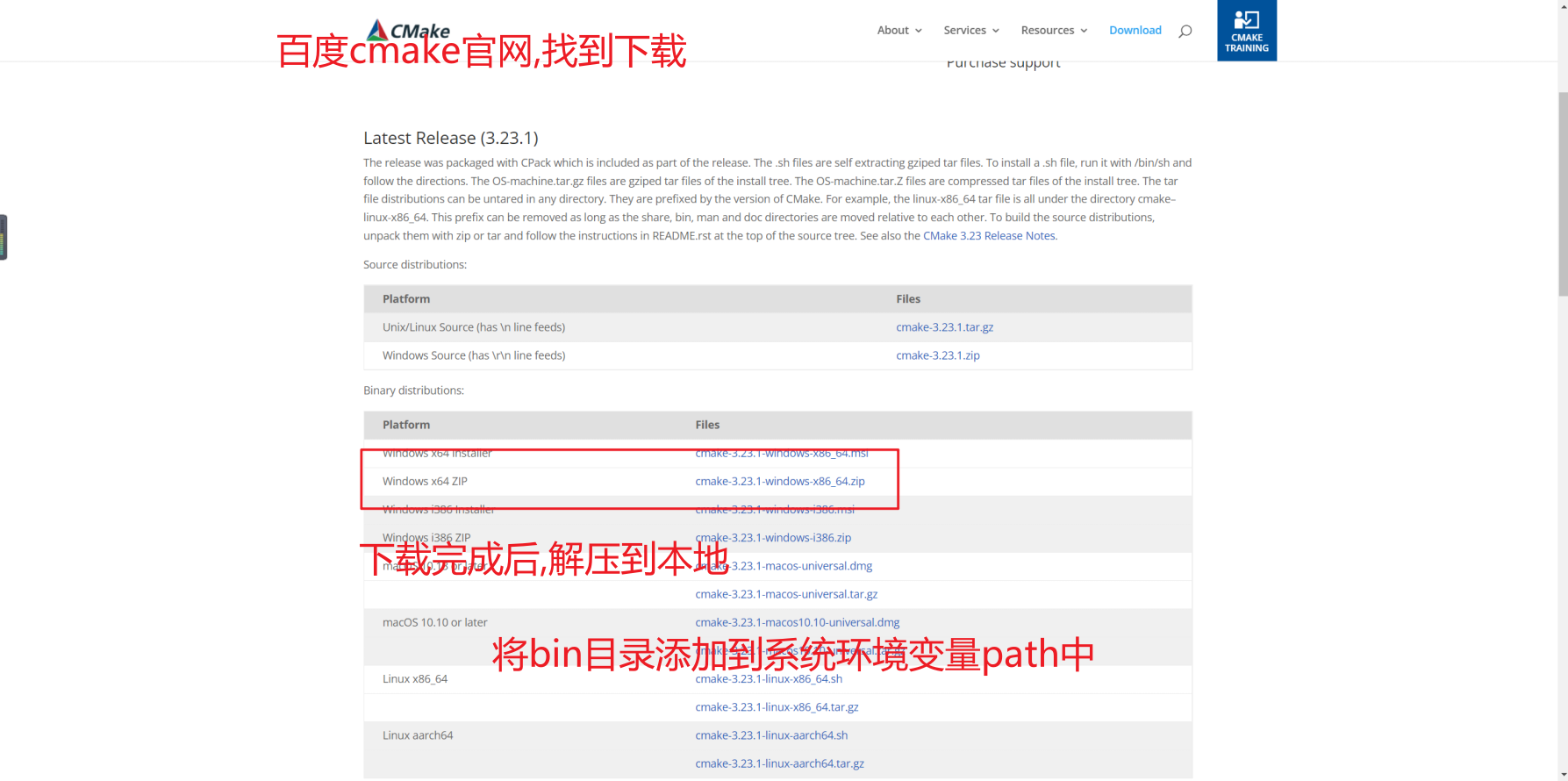Select Unix/Linux Source platform cell
This screenshot has height=781, width=1568.
(x=474, y=327)
